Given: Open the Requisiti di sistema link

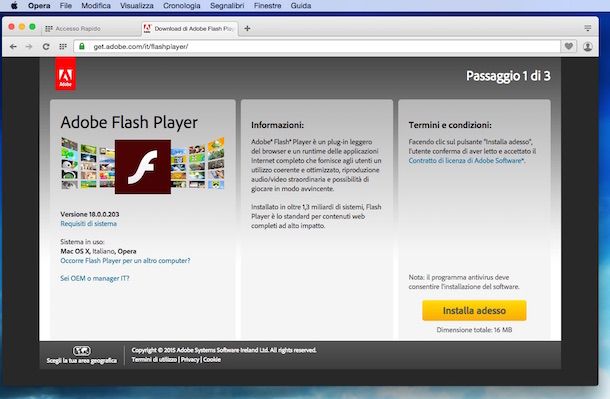Looking at the screenshot, I should [88, 224].
